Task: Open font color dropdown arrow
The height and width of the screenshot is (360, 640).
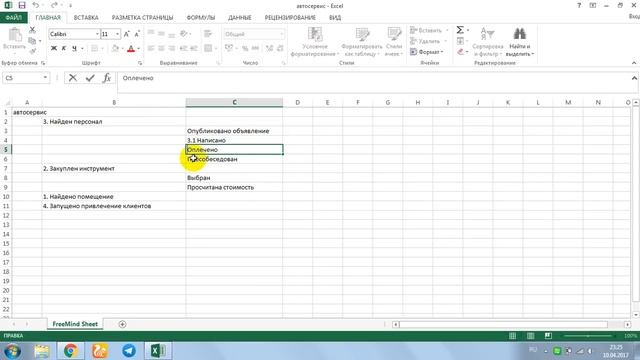Action: [x=139, y=49]
